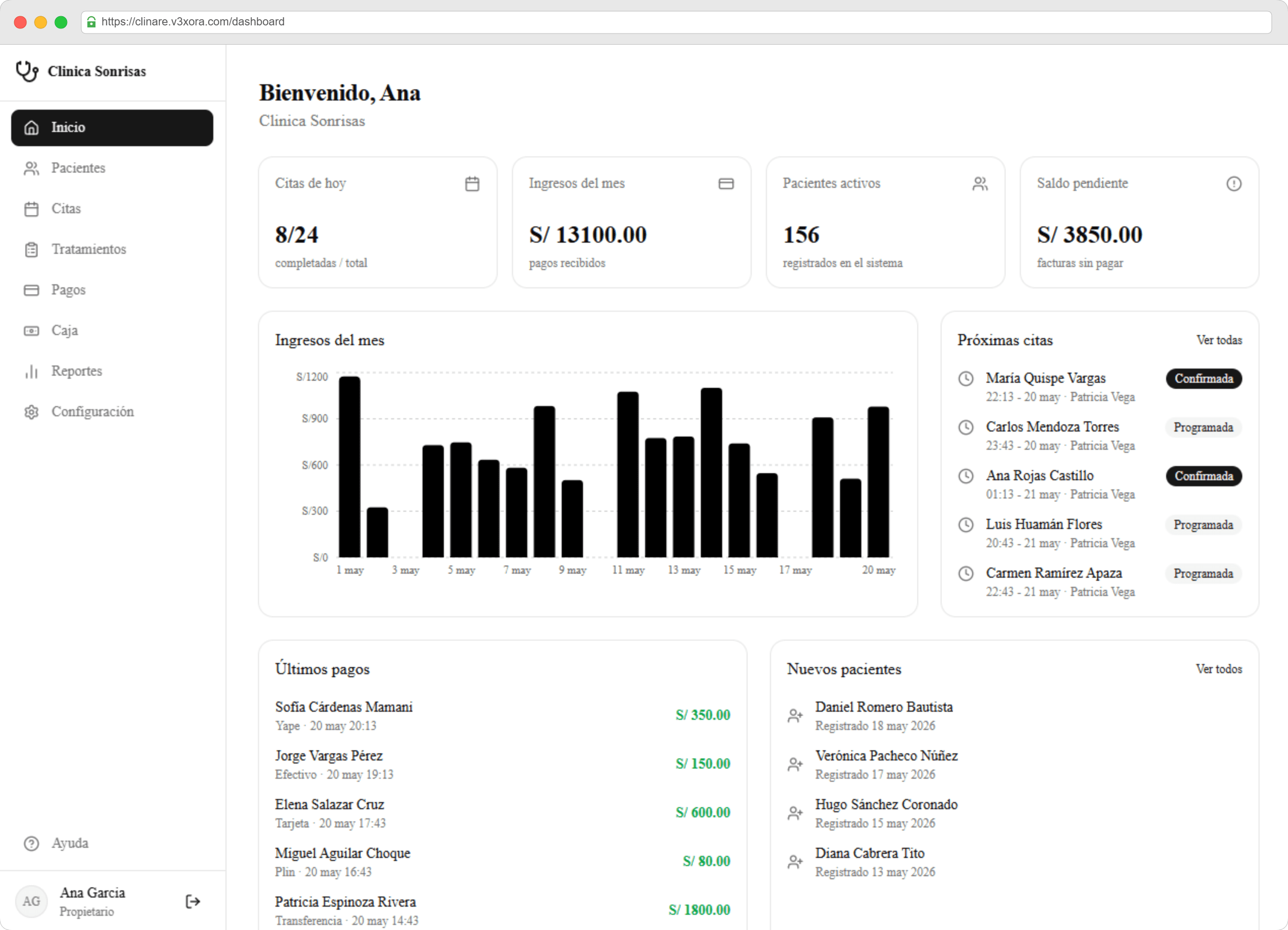1288x930 pixels.
Task: Select payment row Jorge Vargas Pérez
Action: 503,765
